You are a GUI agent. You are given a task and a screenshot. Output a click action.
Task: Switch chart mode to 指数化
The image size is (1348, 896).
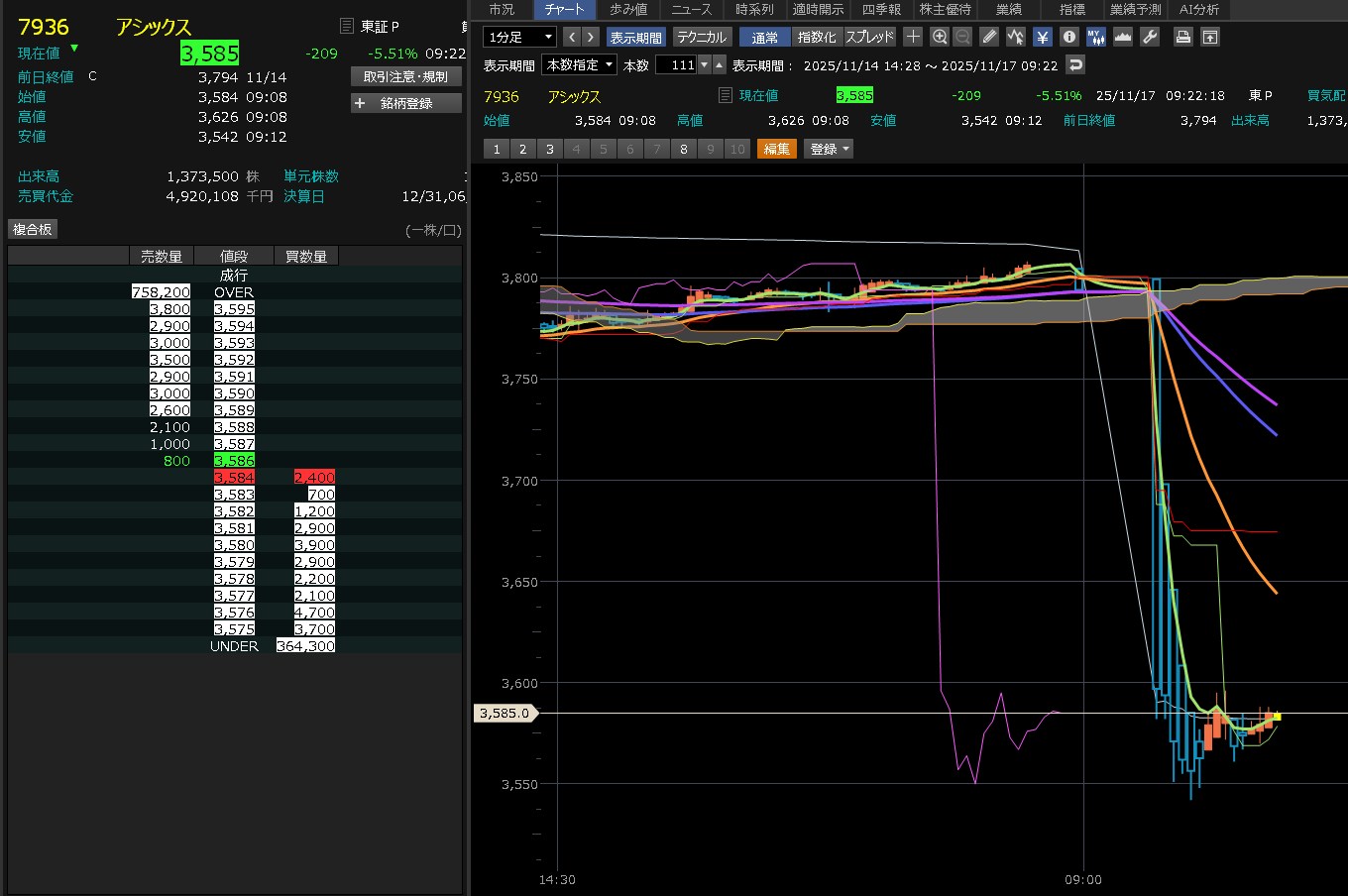[x=817, y=37]
